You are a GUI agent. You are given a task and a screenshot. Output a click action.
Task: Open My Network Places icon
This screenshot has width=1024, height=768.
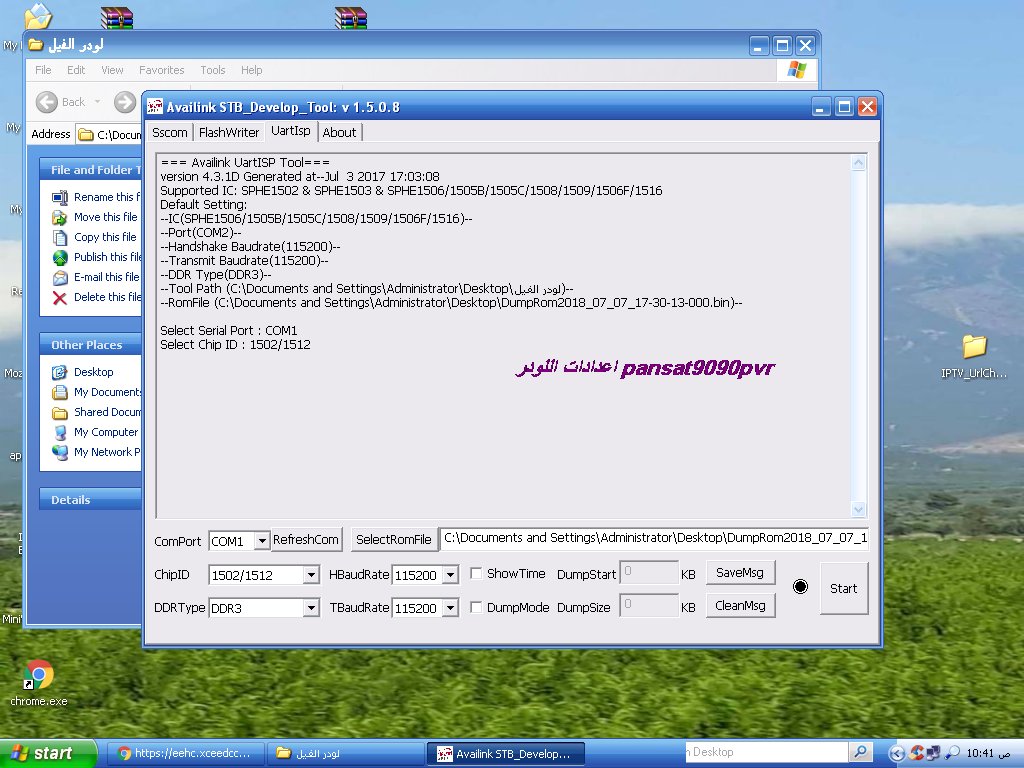point(60,453)
